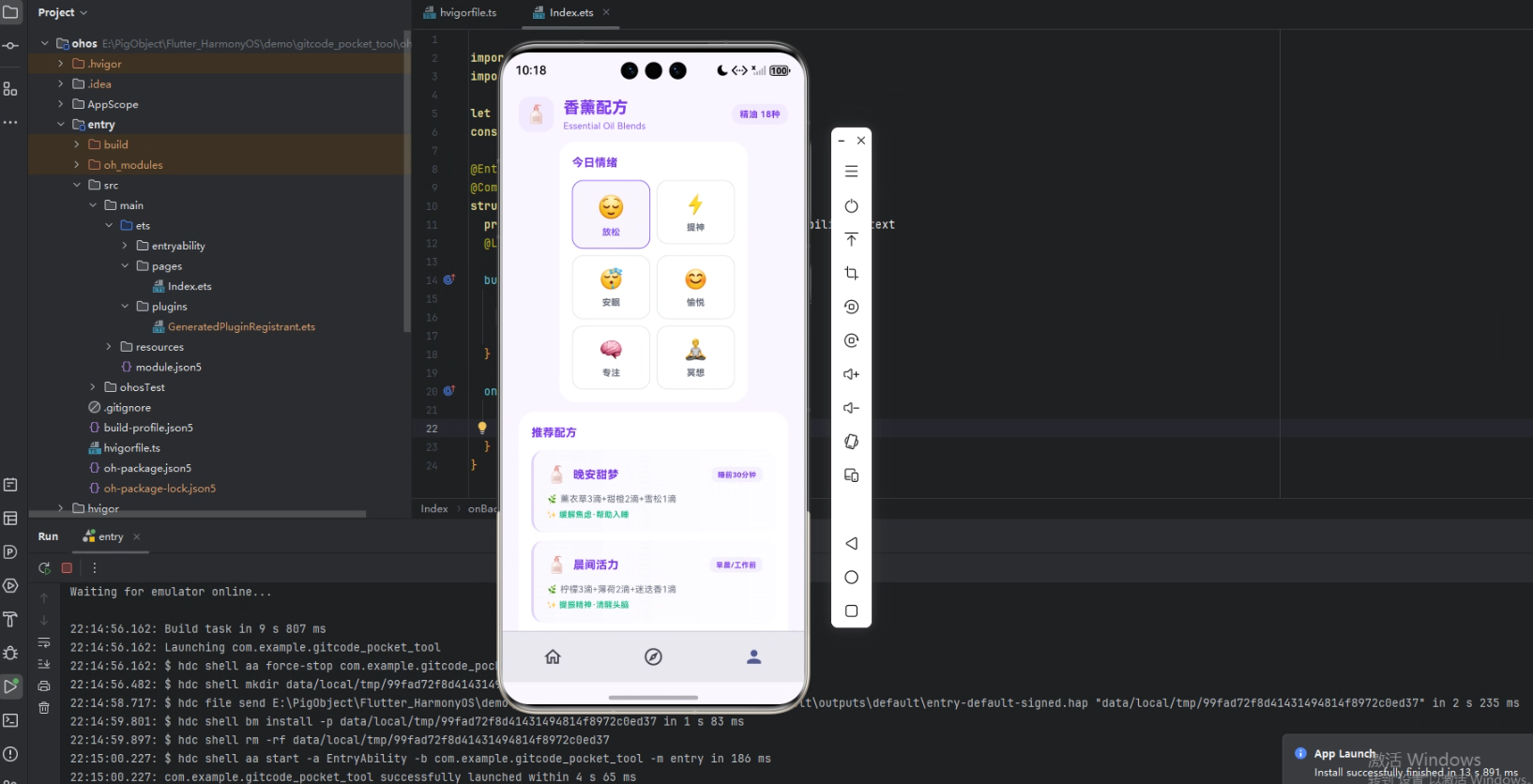The image size is (1533, 784).
Task: Rerun the entry run configuration
Action: tap(44, 567)
